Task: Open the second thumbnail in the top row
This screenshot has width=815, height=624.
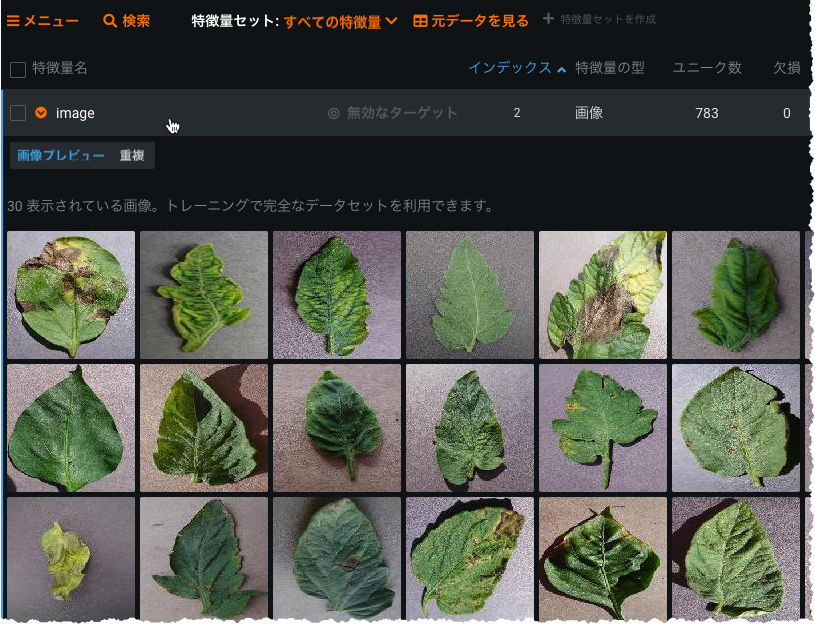Action: [204, 295]
